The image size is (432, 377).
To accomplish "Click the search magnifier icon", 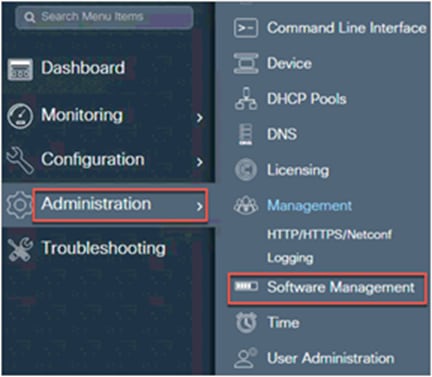I will tap(29, 17).
